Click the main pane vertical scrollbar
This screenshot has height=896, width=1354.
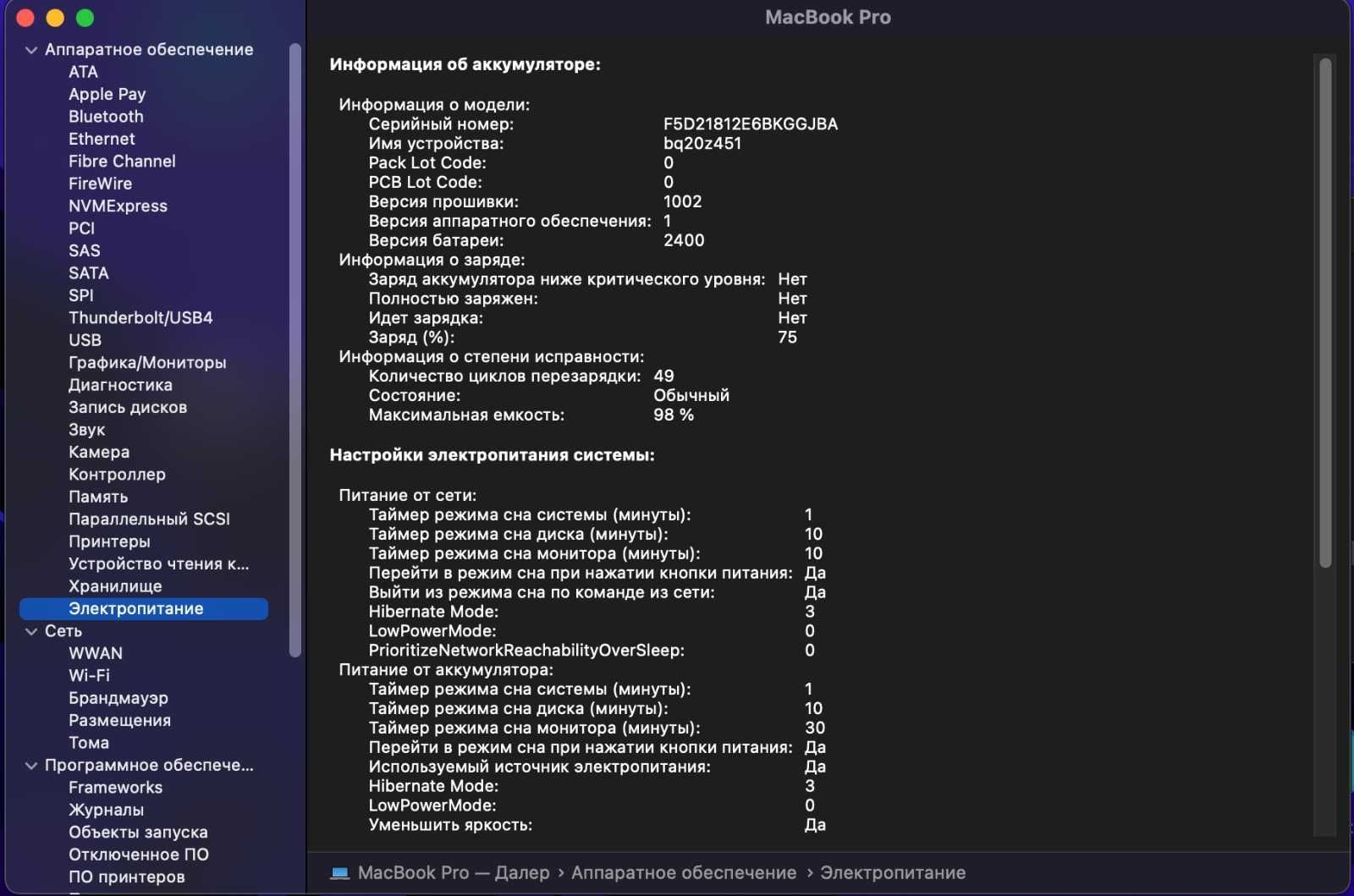tap(1325, 313)
